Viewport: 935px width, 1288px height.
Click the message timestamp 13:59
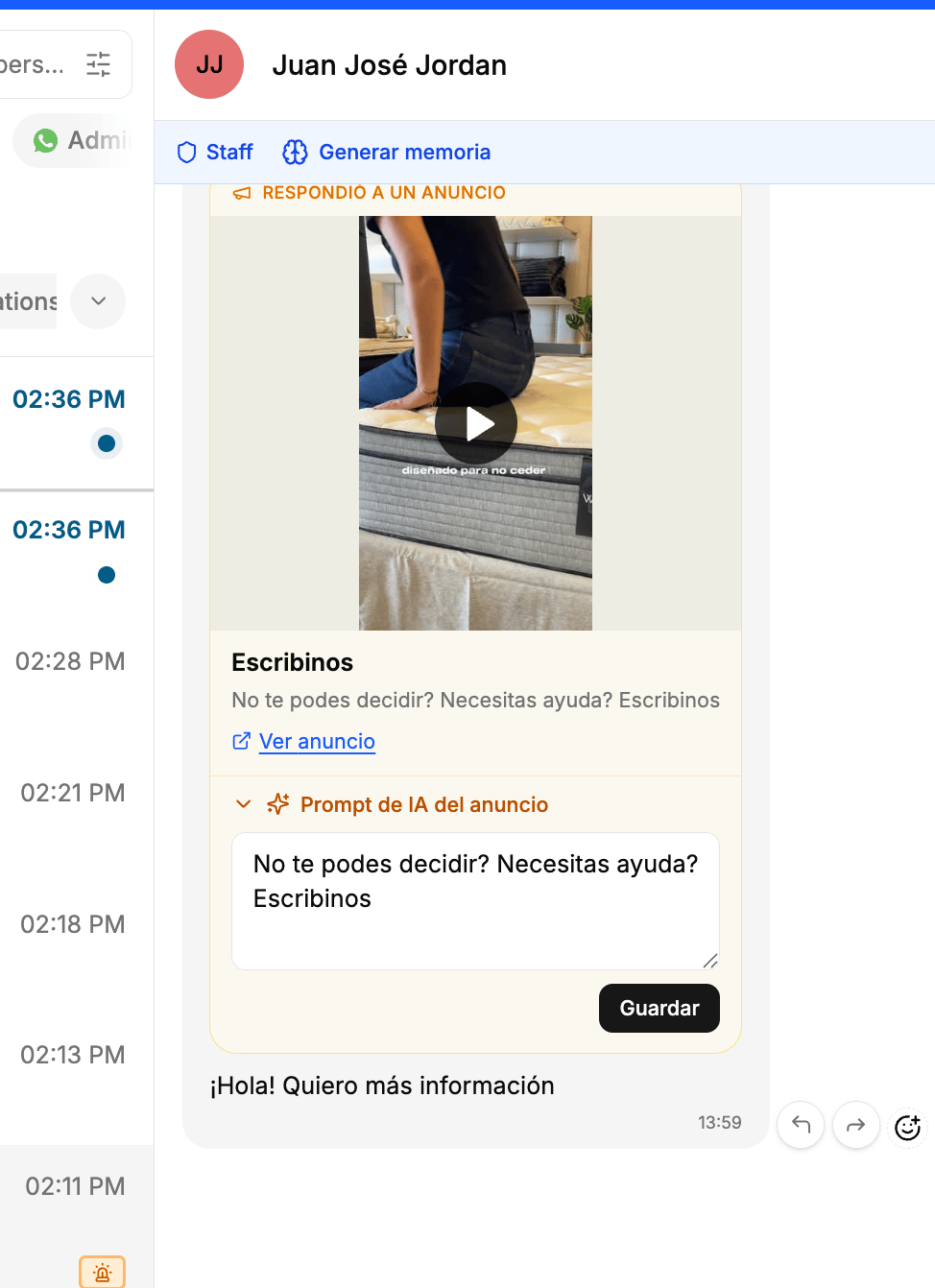point(720,1122)
